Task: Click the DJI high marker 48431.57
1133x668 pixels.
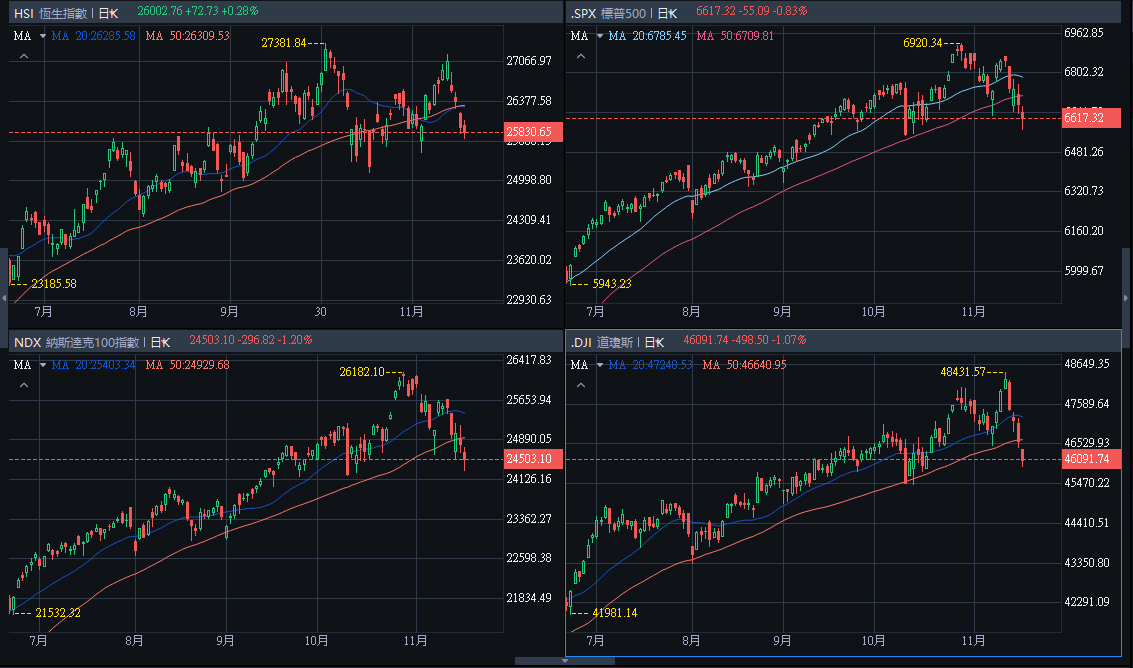Action: coord(963,371)
